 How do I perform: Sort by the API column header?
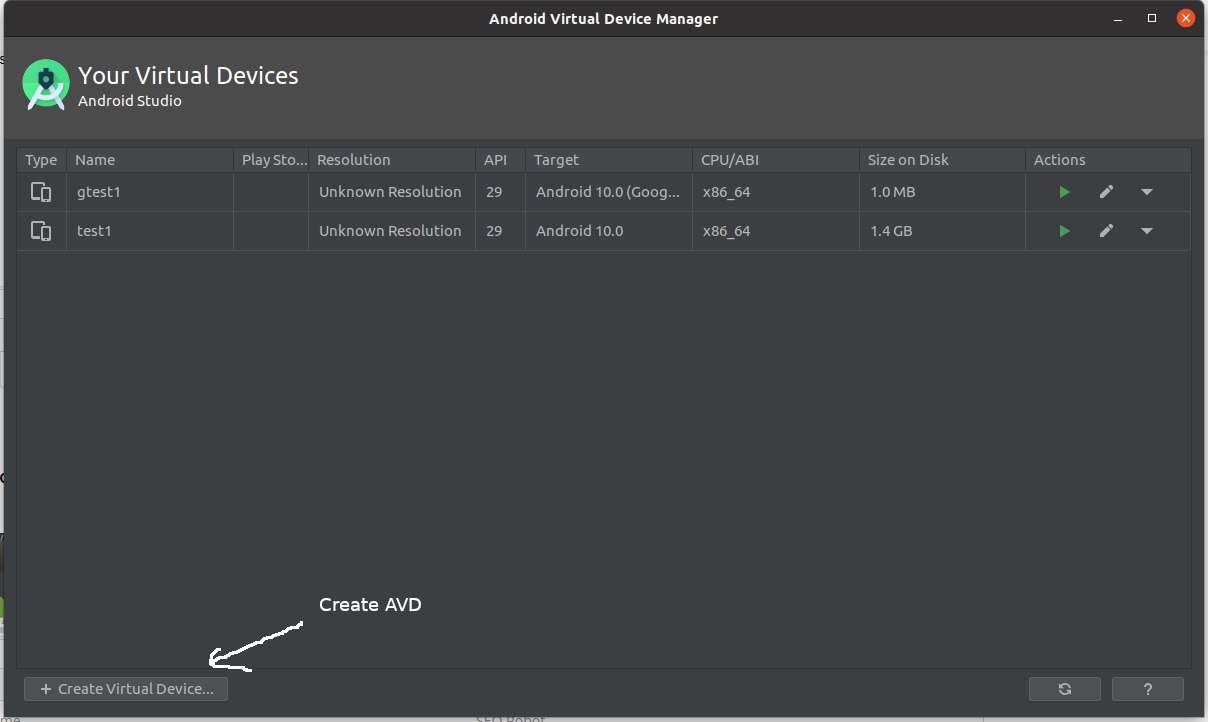[500, 160]
